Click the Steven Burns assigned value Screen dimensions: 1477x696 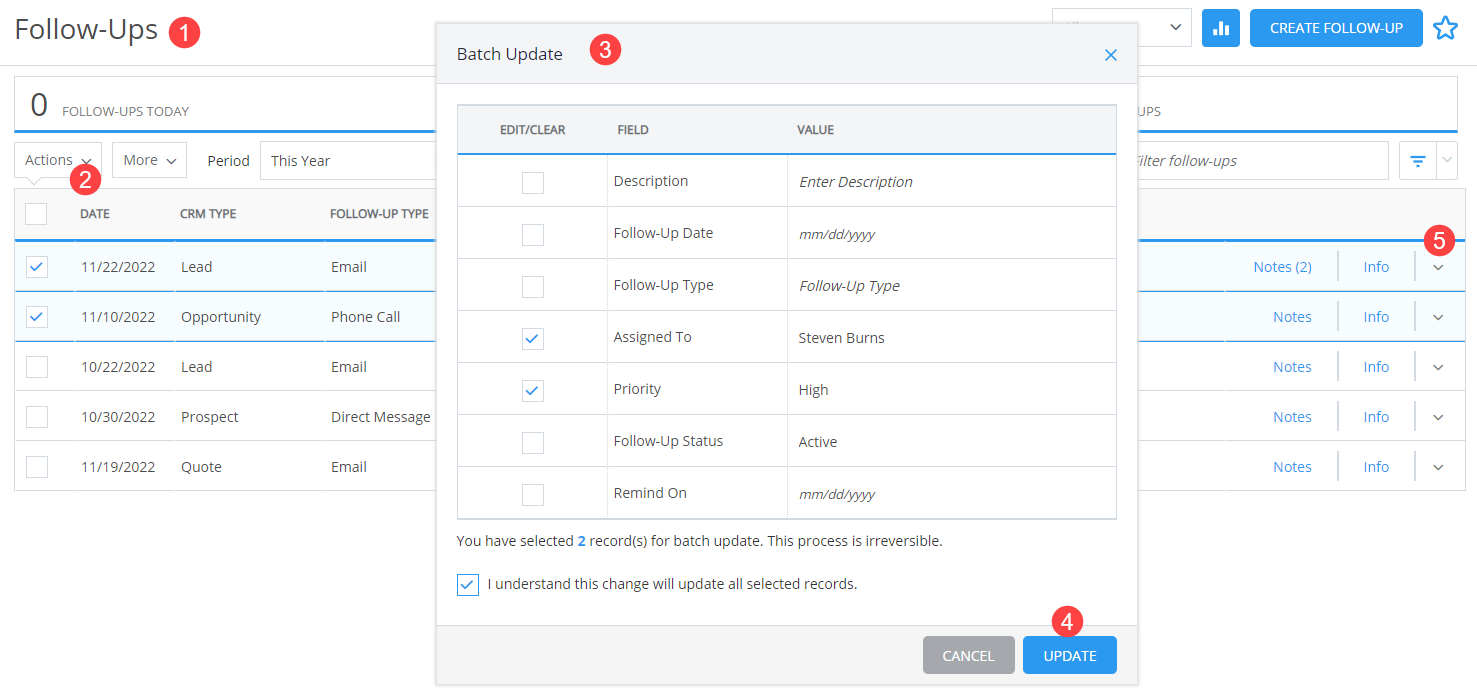pos(841,338)
